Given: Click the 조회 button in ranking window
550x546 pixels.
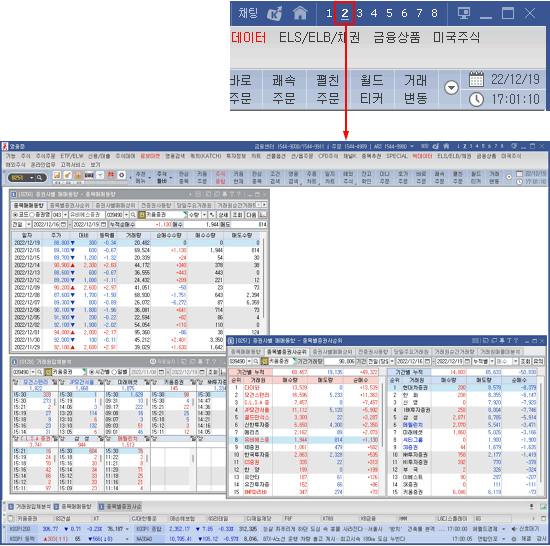Looking at the screenshot, I should pyautogui.click(x=525, y=361).
